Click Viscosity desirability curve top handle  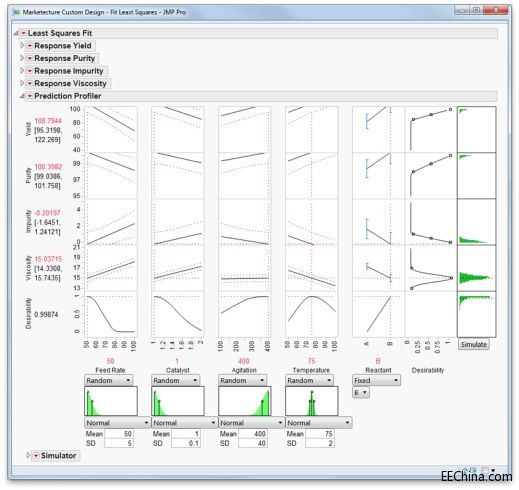[x=412, y=268]
